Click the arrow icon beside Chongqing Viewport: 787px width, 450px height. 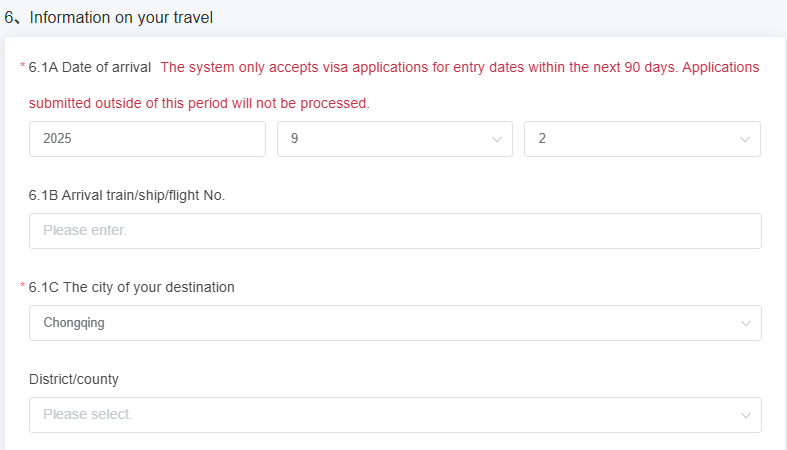pyautogui.click(x=745, y=324)
